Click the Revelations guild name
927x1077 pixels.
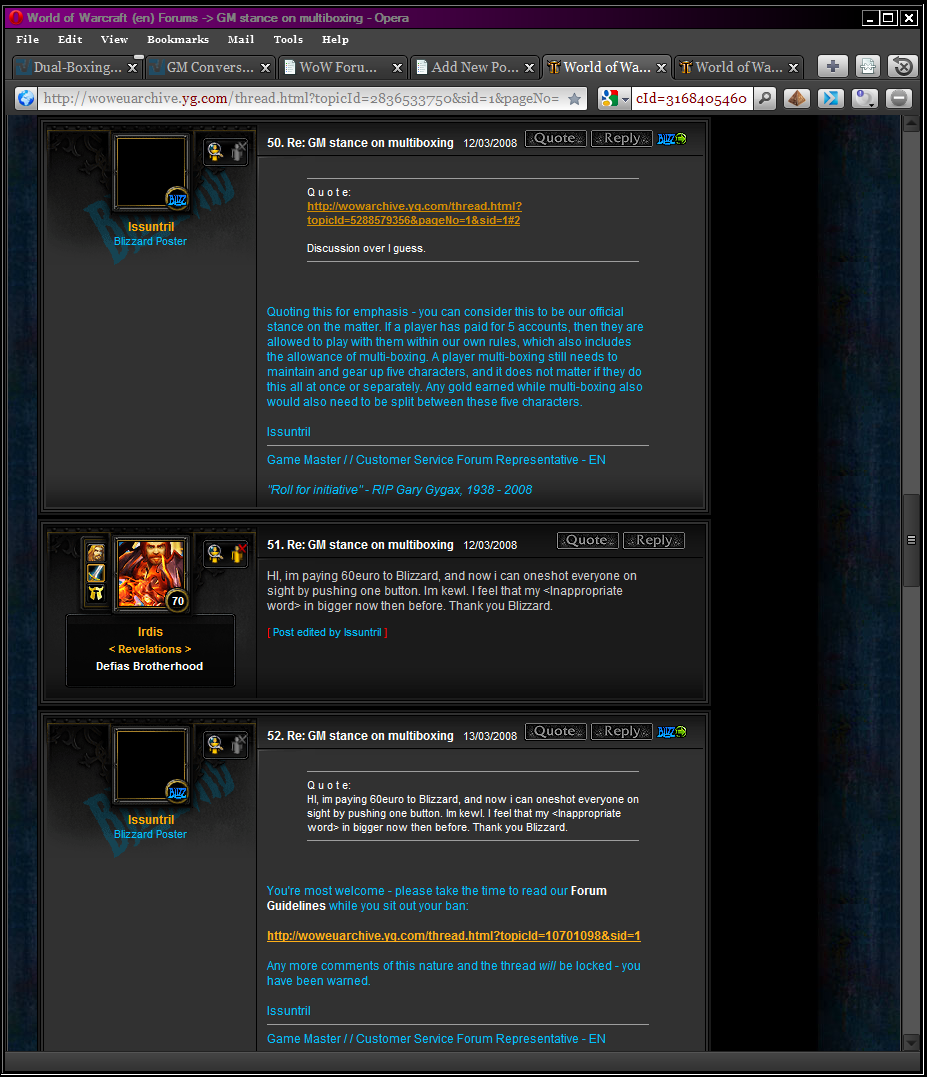(x=150, y=649)
